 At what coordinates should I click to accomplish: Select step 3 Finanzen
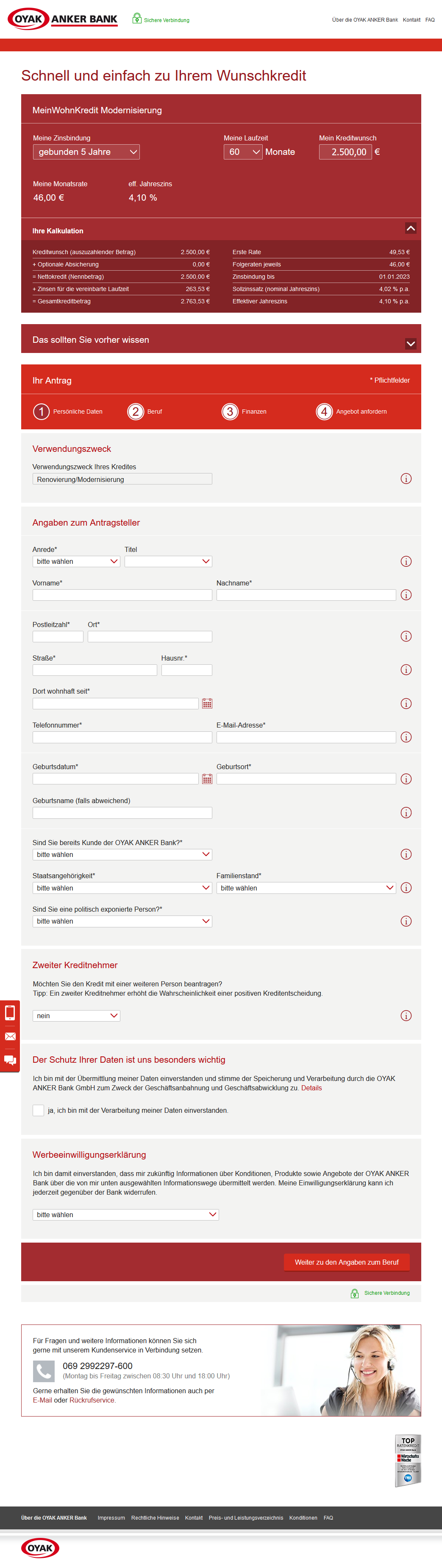pyautogui.click(x=230, y=412)
